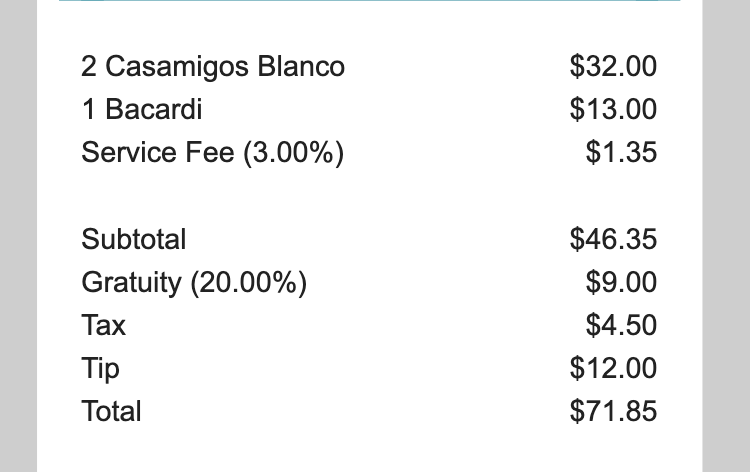The width and height of the screenshot is (750, 472).
Task: Select the $32.00 Casamigos price
Action: point(613,67)
